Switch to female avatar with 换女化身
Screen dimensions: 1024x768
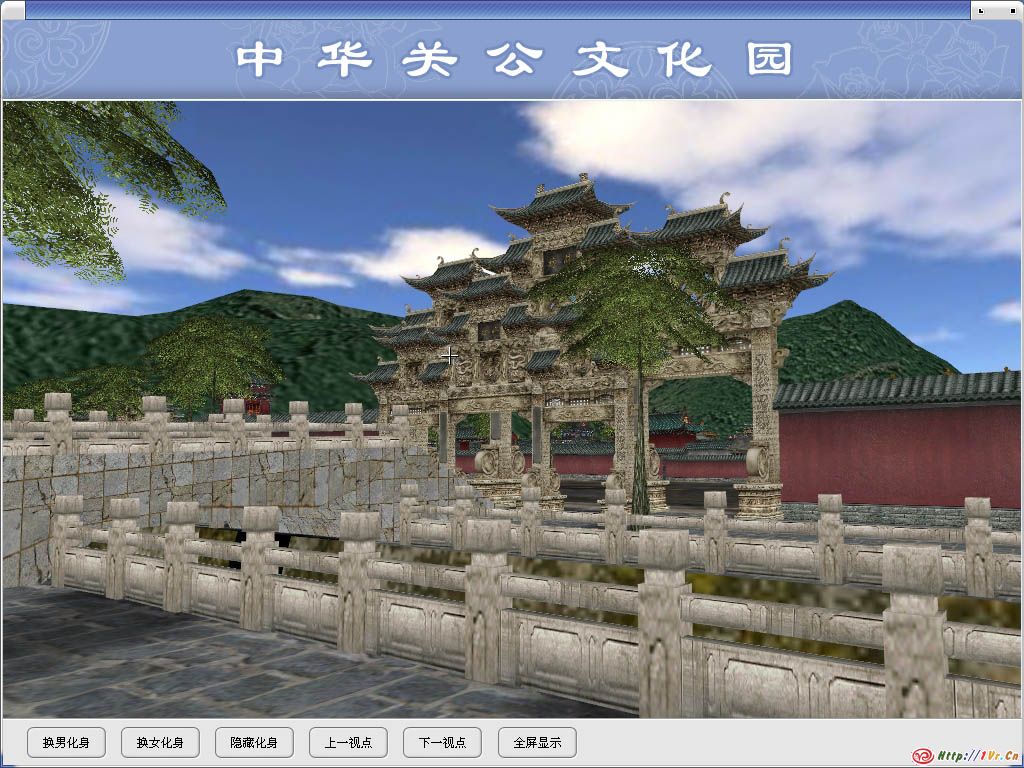160,743
